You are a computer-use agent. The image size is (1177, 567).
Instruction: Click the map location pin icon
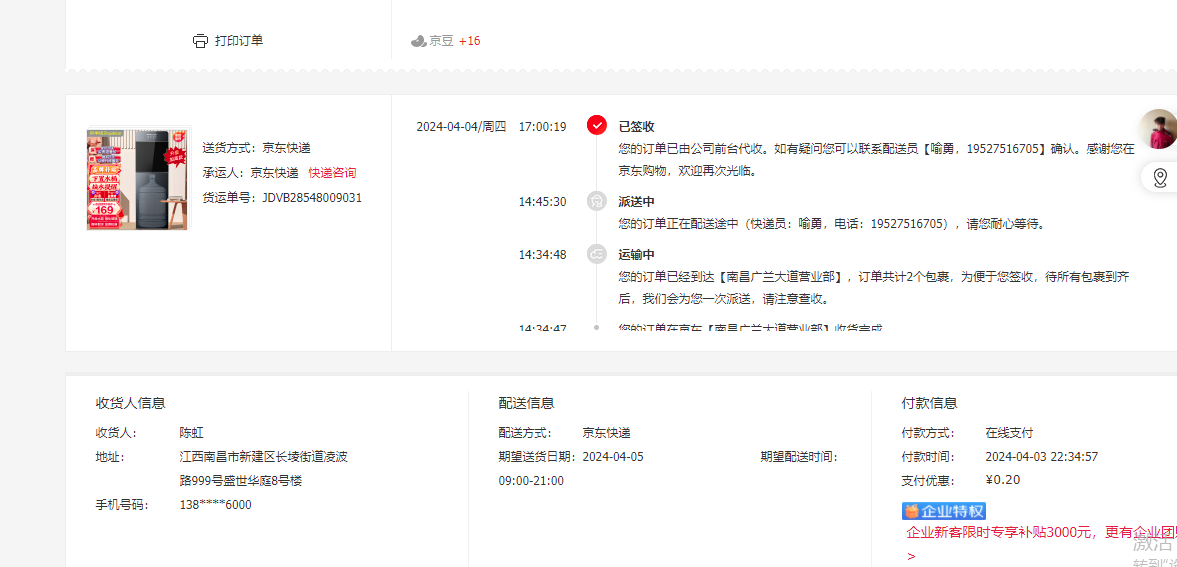1160,178
